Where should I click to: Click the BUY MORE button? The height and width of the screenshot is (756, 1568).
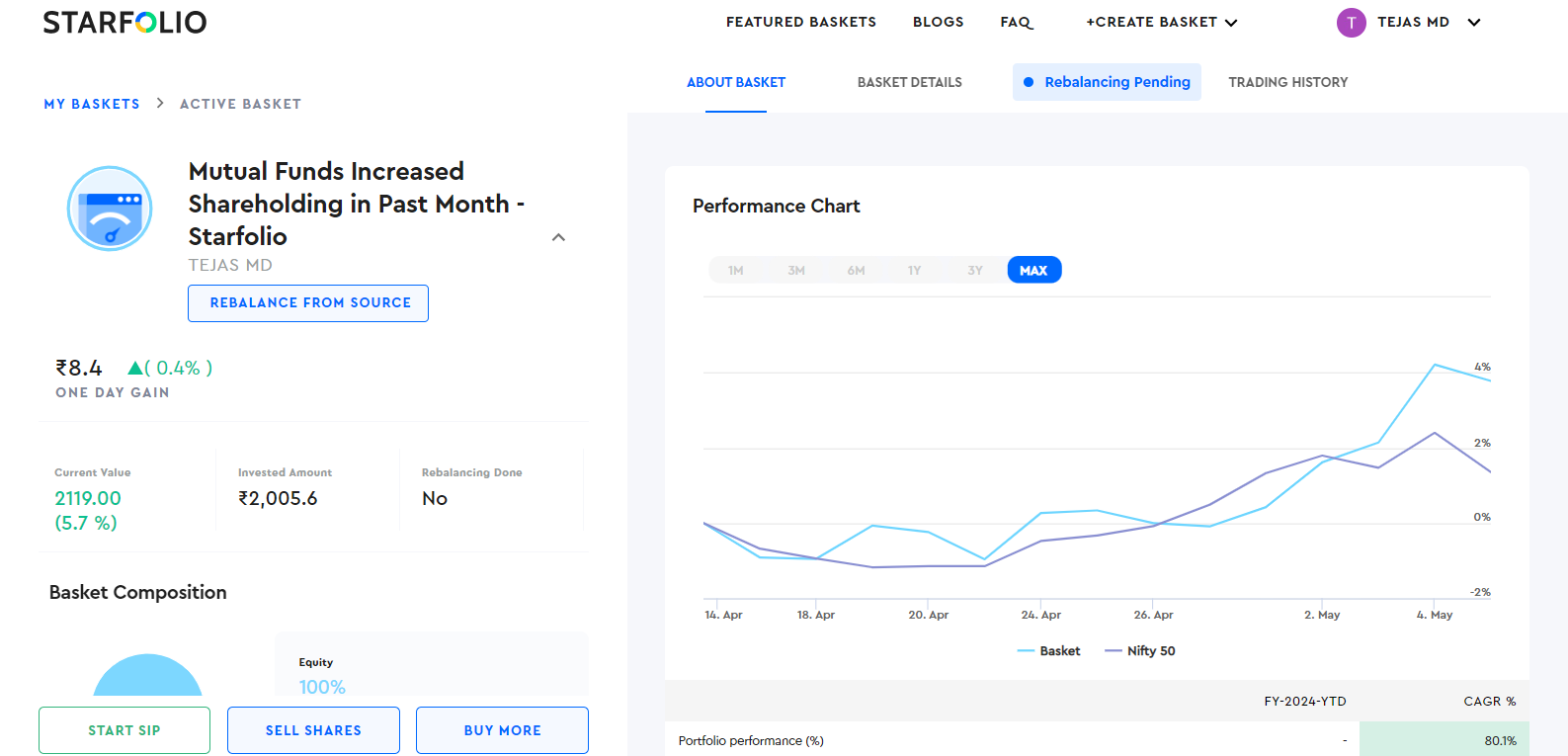tap(502, 730)
